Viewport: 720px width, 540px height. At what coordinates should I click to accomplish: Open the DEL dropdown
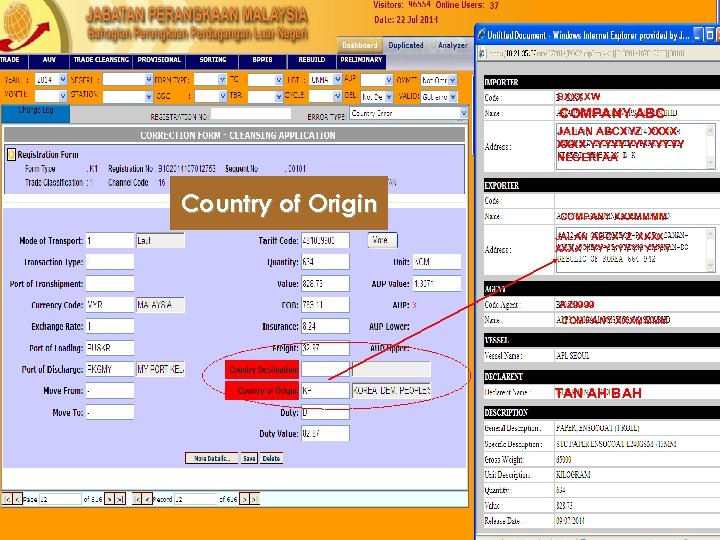(389, 96)
